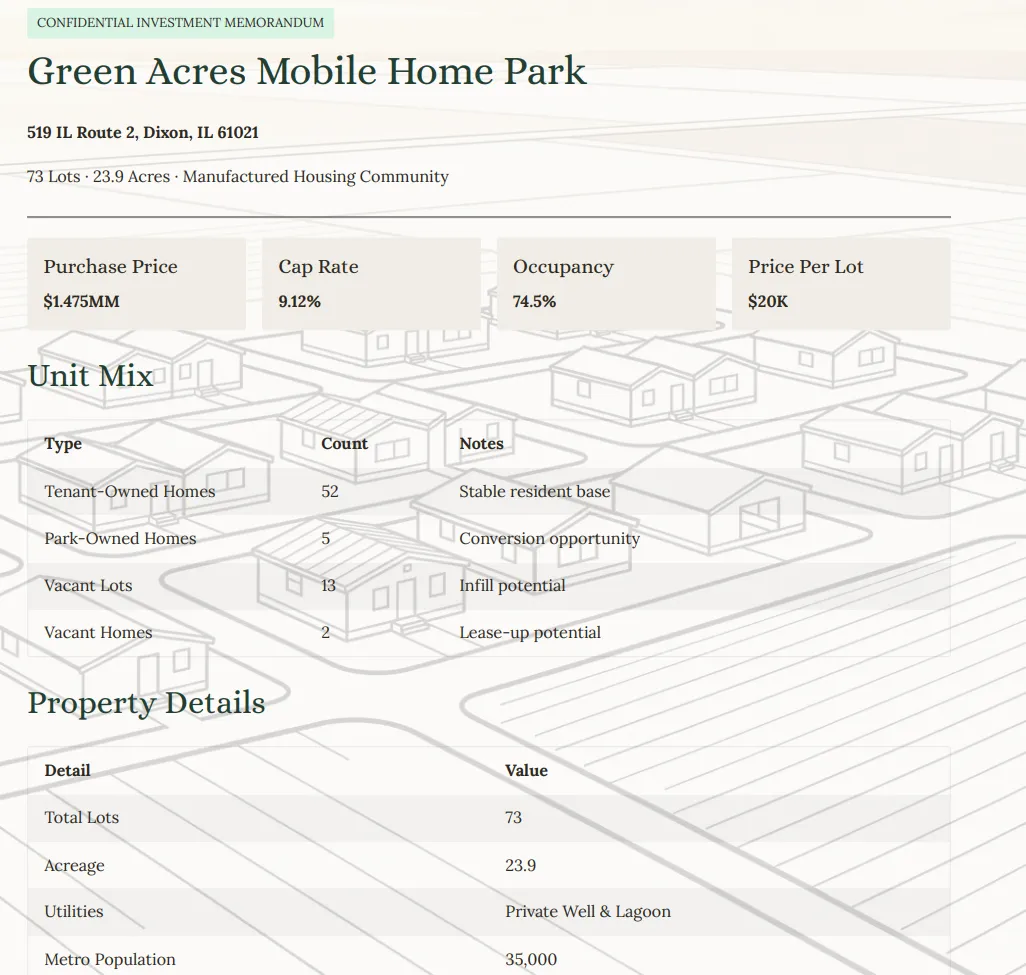Click the Cap Rate card
The image size is (1026, 975).
tap(372, 283)
